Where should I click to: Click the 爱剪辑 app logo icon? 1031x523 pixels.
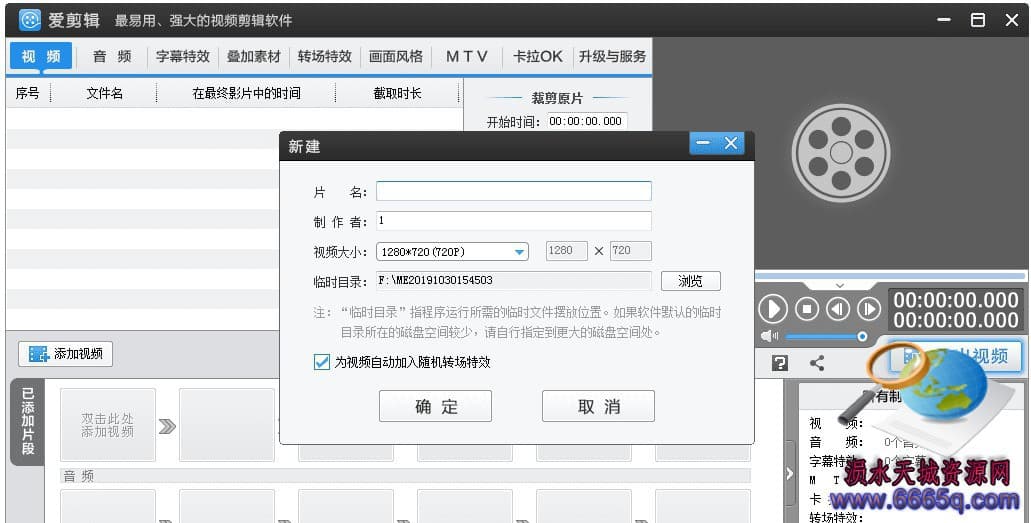pos(30,20)
